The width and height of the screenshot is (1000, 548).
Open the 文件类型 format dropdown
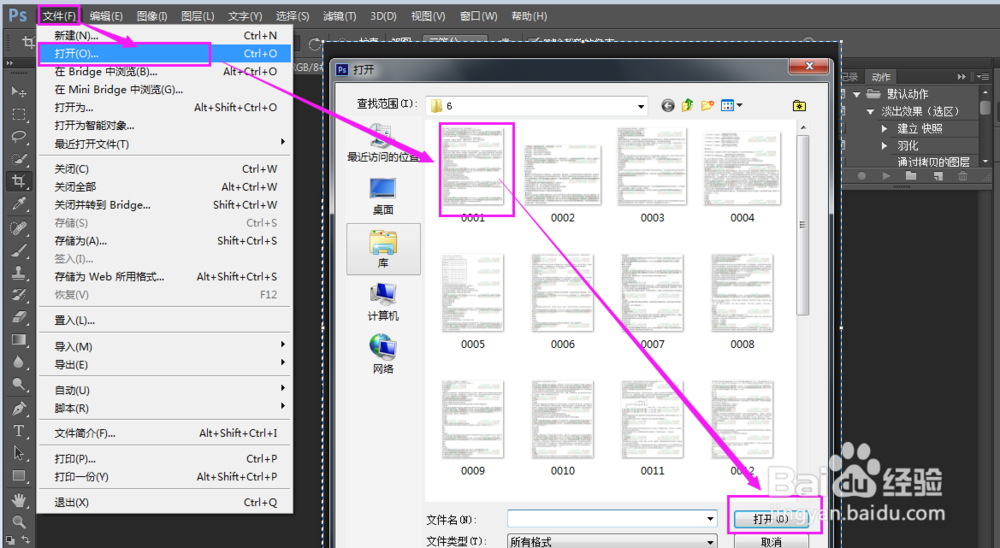pyautogui.click(x=710, y=541)
